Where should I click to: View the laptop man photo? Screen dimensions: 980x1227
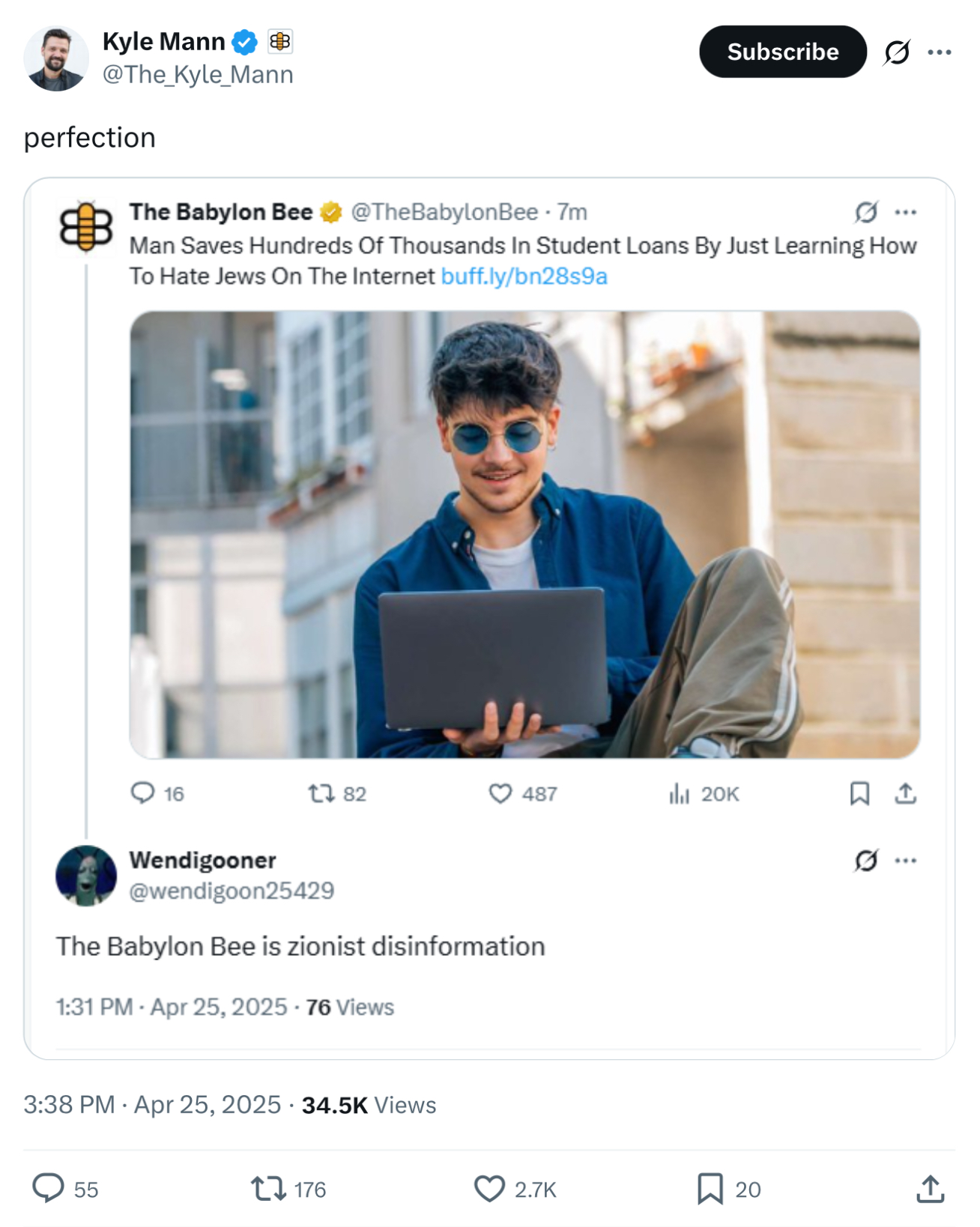[524, 535]
